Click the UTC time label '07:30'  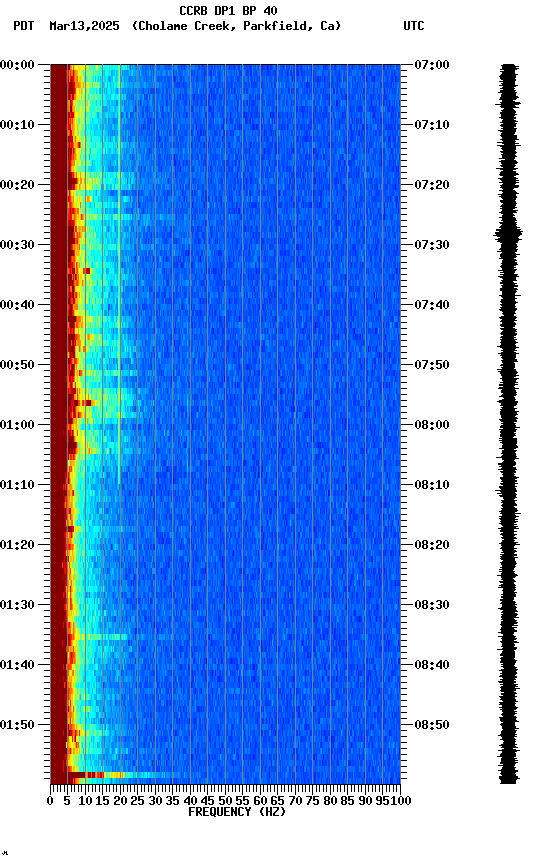(432, 245)
